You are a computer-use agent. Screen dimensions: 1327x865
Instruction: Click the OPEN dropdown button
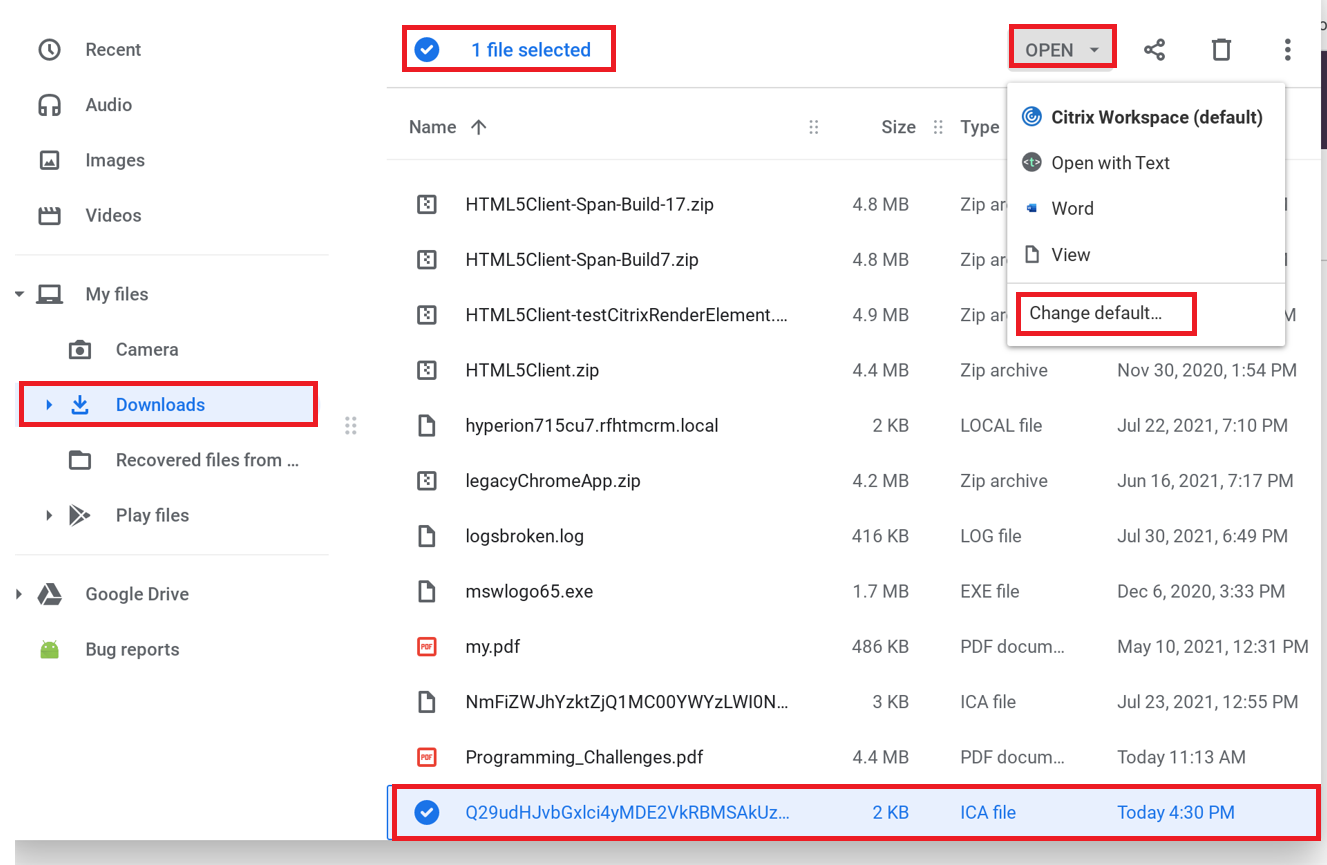tap(1061, 50)
